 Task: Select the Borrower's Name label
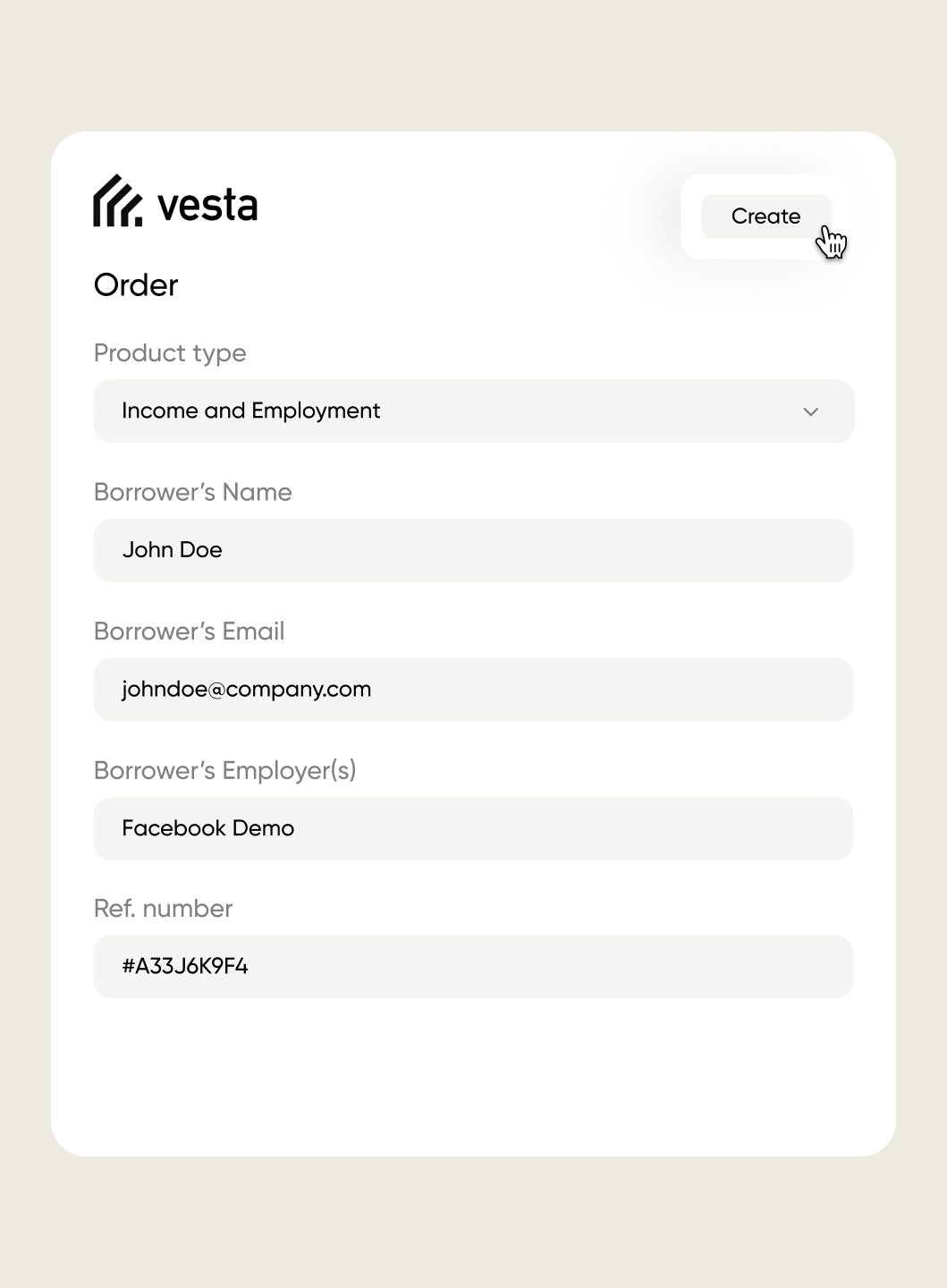(193, 492)
